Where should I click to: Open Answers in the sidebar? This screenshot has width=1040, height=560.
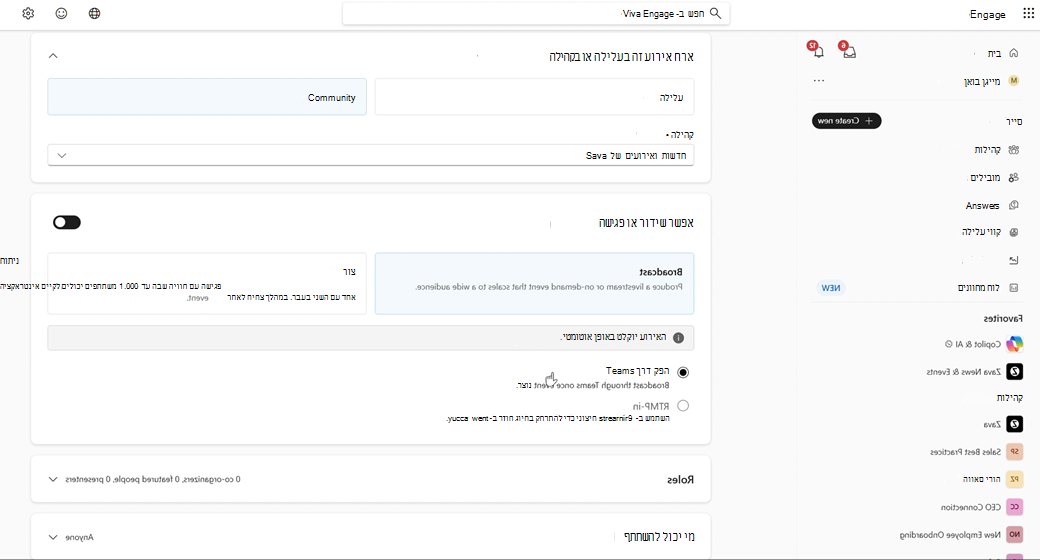click(x=982, y=206)
